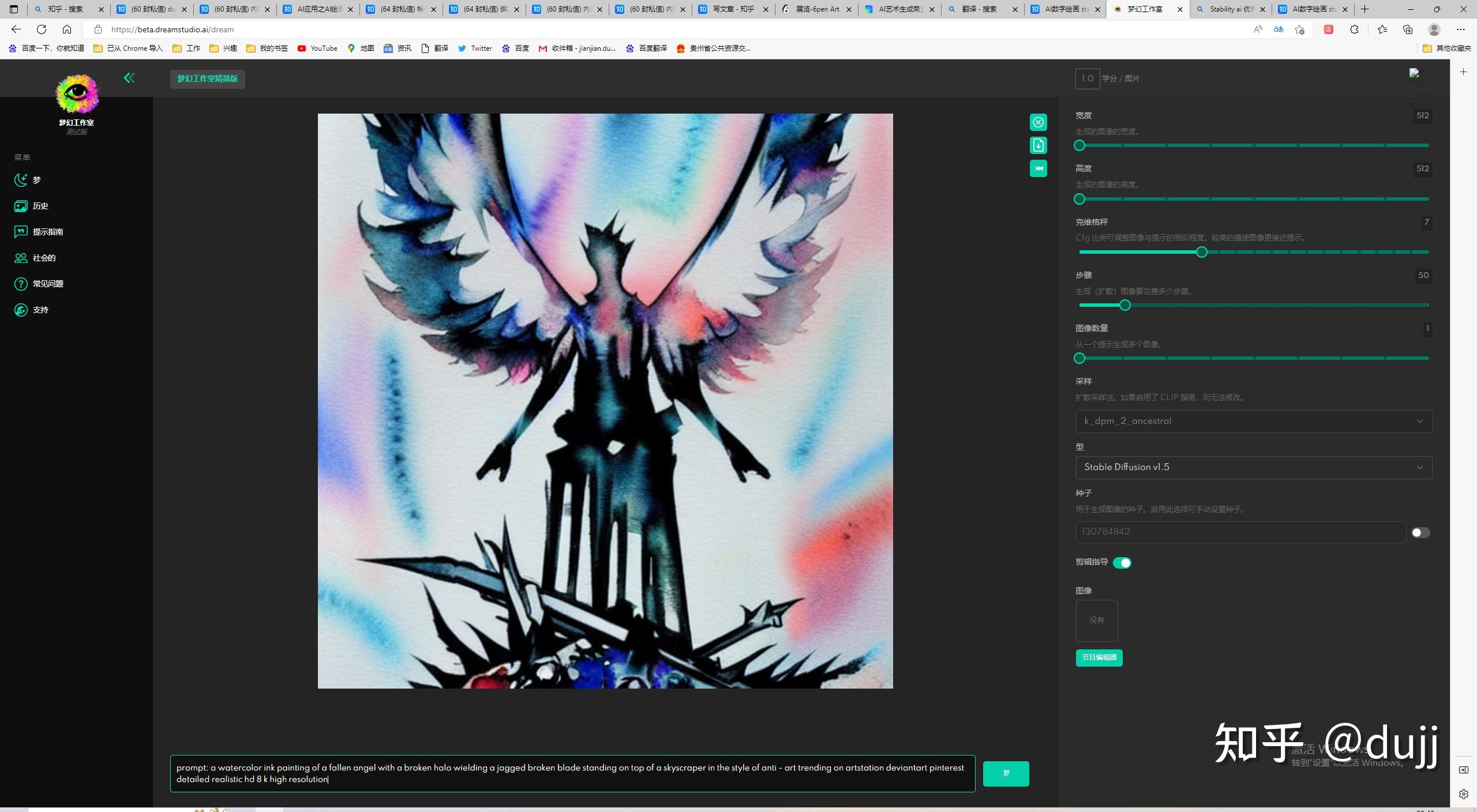Screen dimensions: 1477x812
Task: Open the 历史 history menu item
Action: pos(39,206)
